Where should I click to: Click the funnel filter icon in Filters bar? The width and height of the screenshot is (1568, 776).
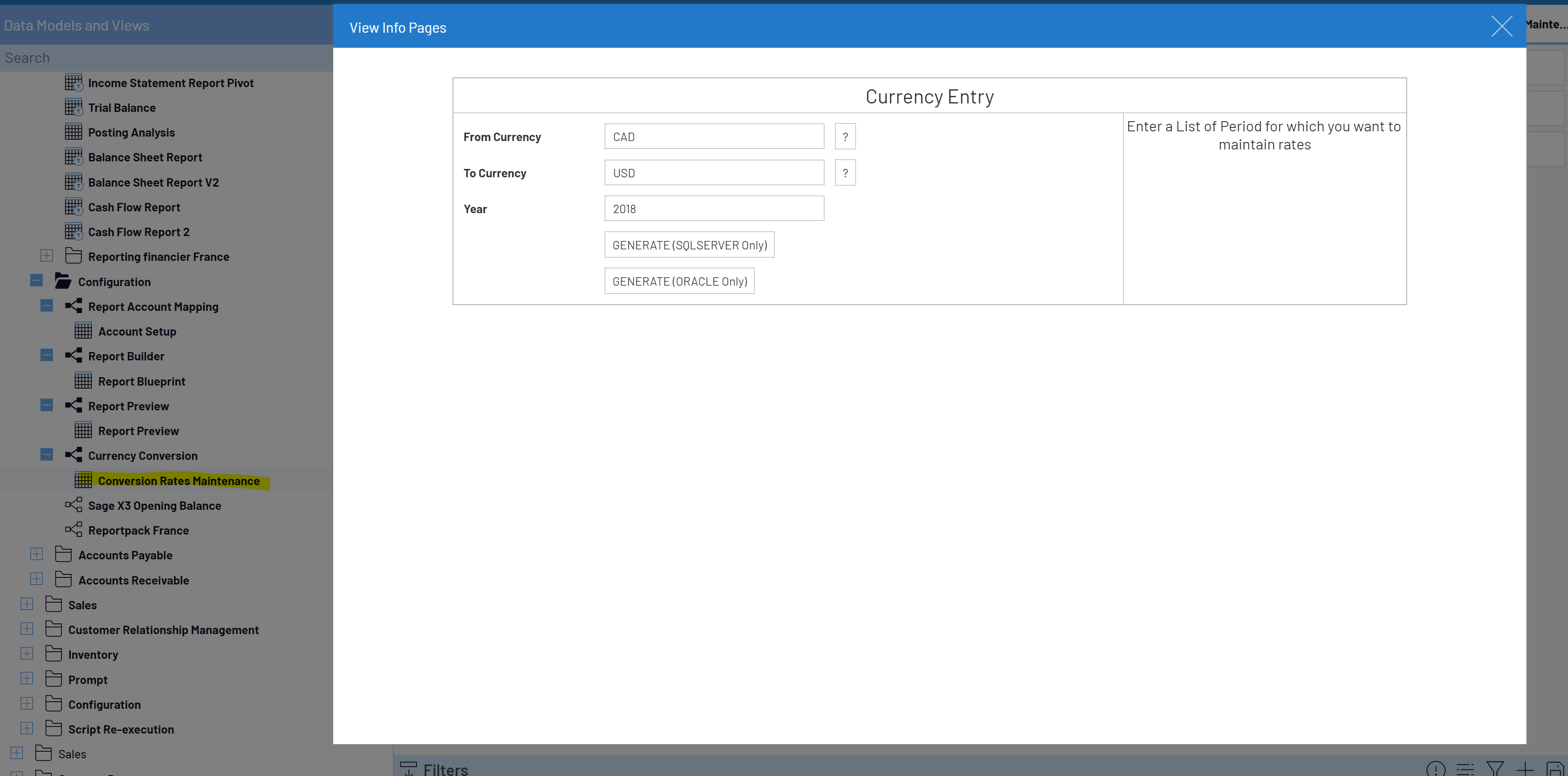1495,768
